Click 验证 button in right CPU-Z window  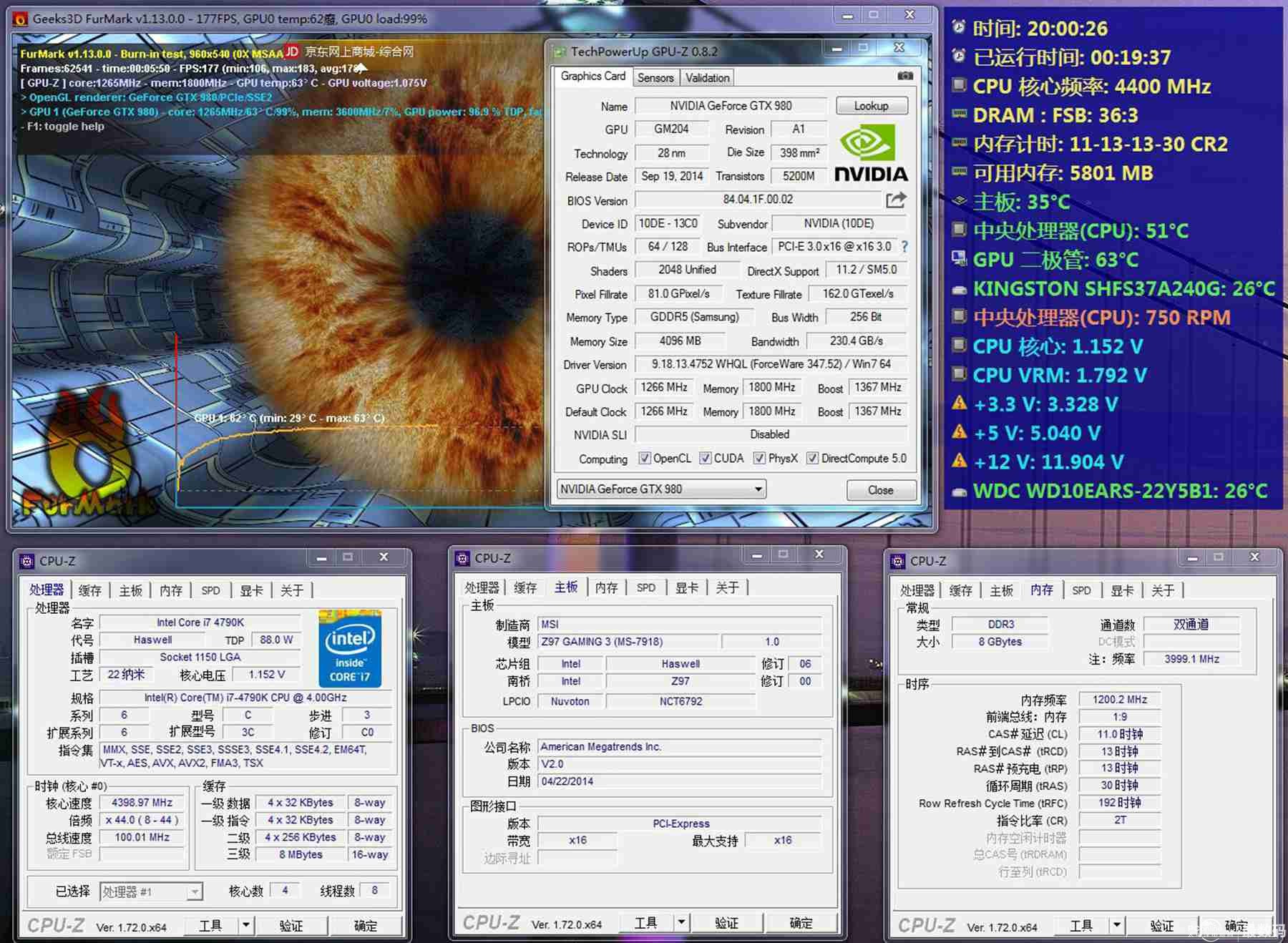coord(1162,925)
